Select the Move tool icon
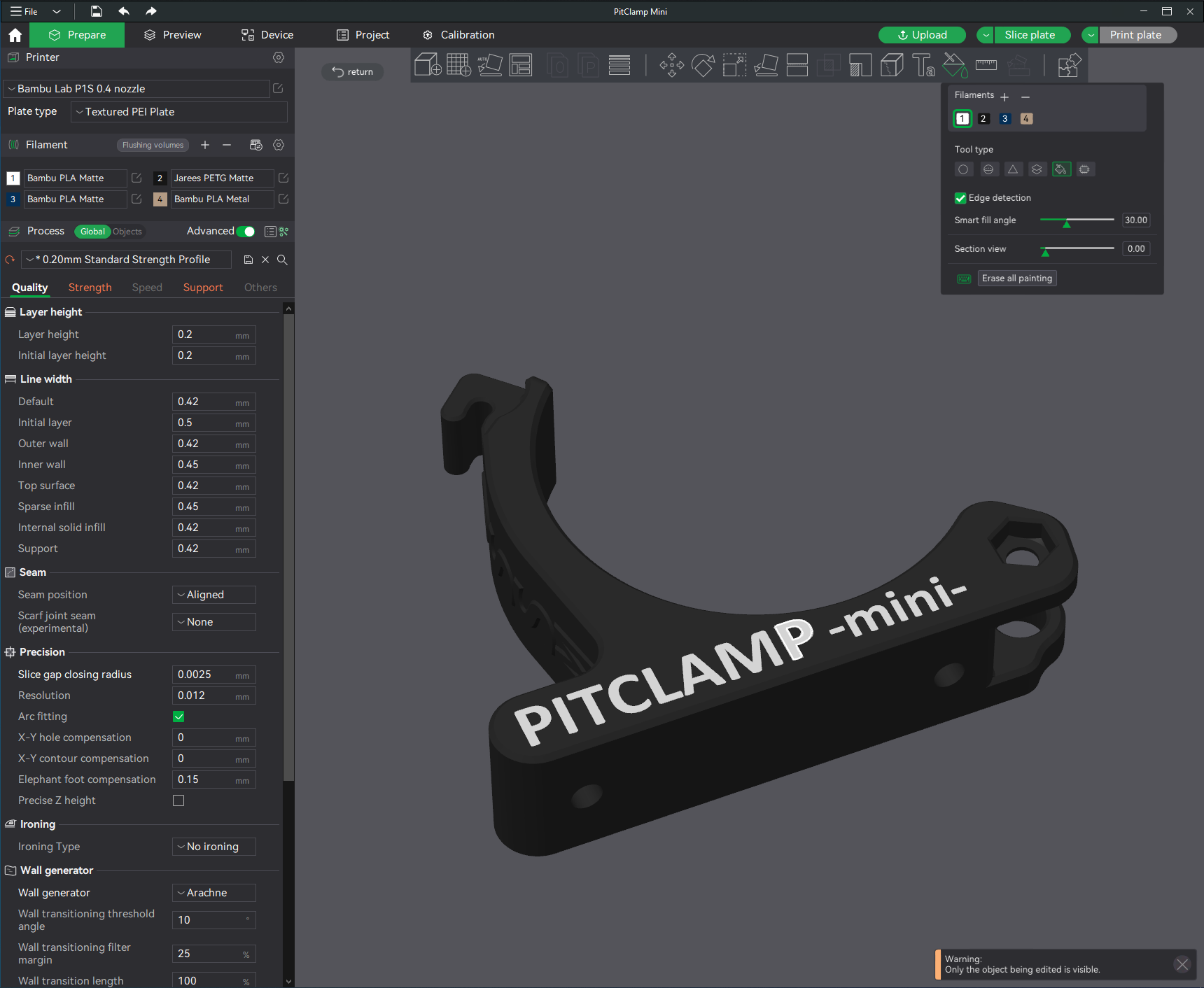 coord(672,65)
